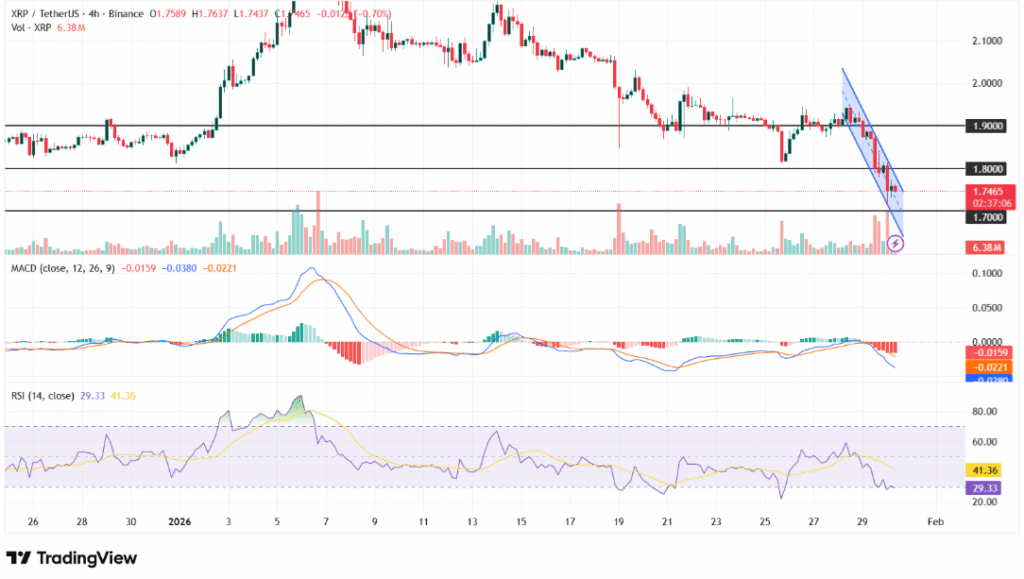This screenshot has height=579, width=1024.
Task: Click the 1.7000 horizontal line price label
Action: pos(987,217)
